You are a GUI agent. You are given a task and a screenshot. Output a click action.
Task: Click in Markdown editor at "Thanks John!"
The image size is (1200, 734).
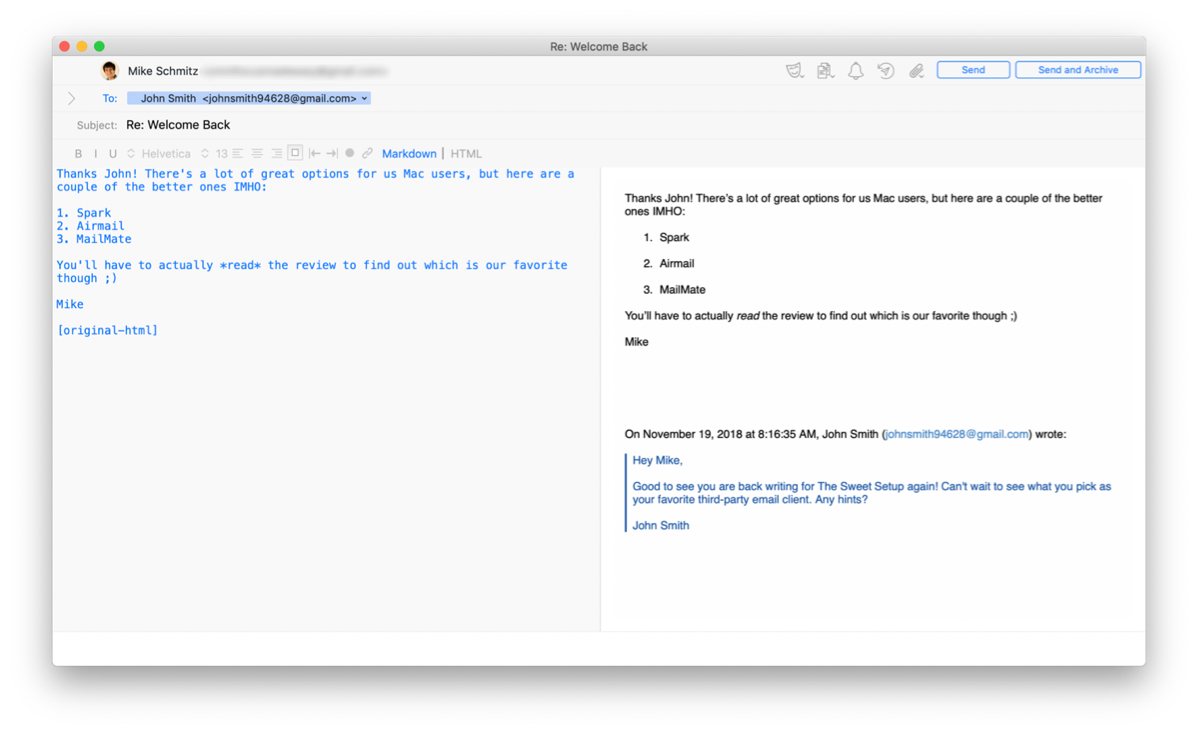pyautogui.click(x=96, y=174)
